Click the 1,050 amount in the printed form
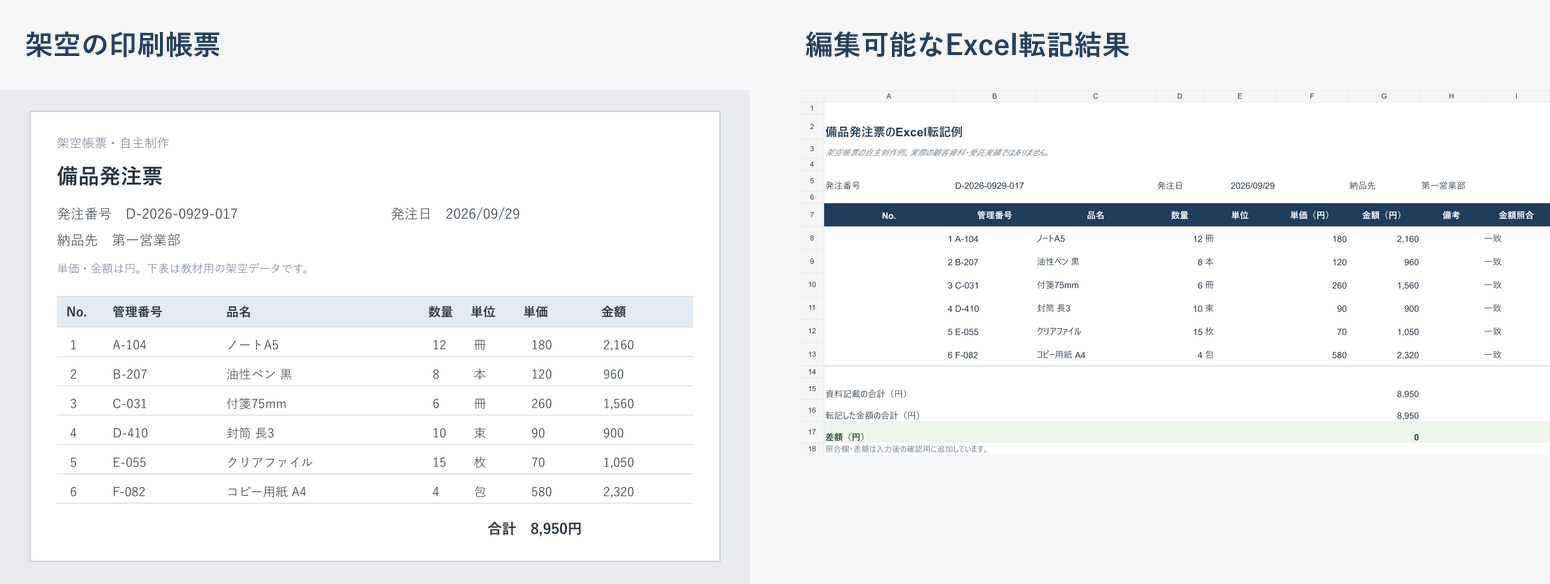Image resolution: width=1550 pixels, height=584 pixels. 619,462
